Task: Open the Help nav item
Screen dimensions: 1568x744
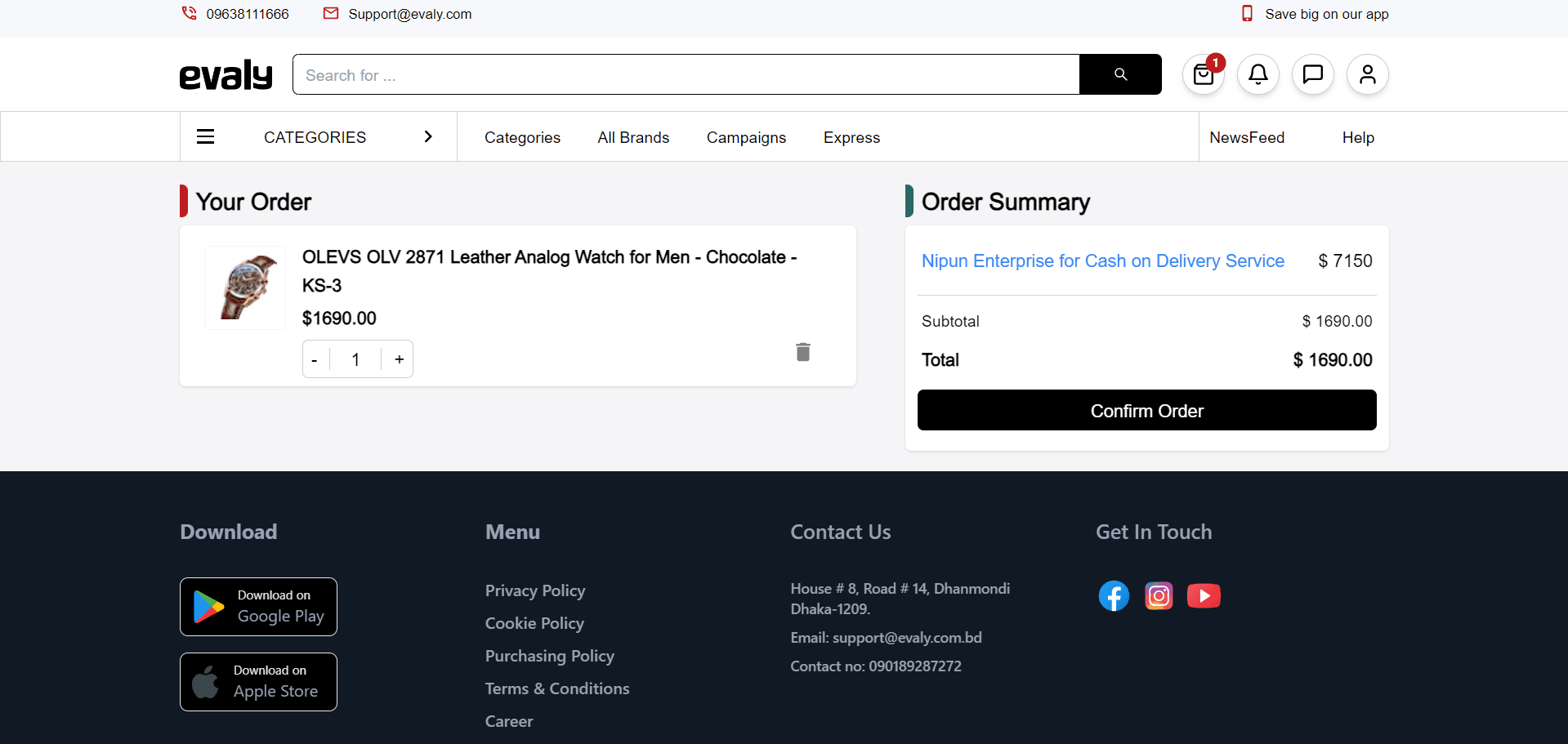Action: coord(1358,137)
